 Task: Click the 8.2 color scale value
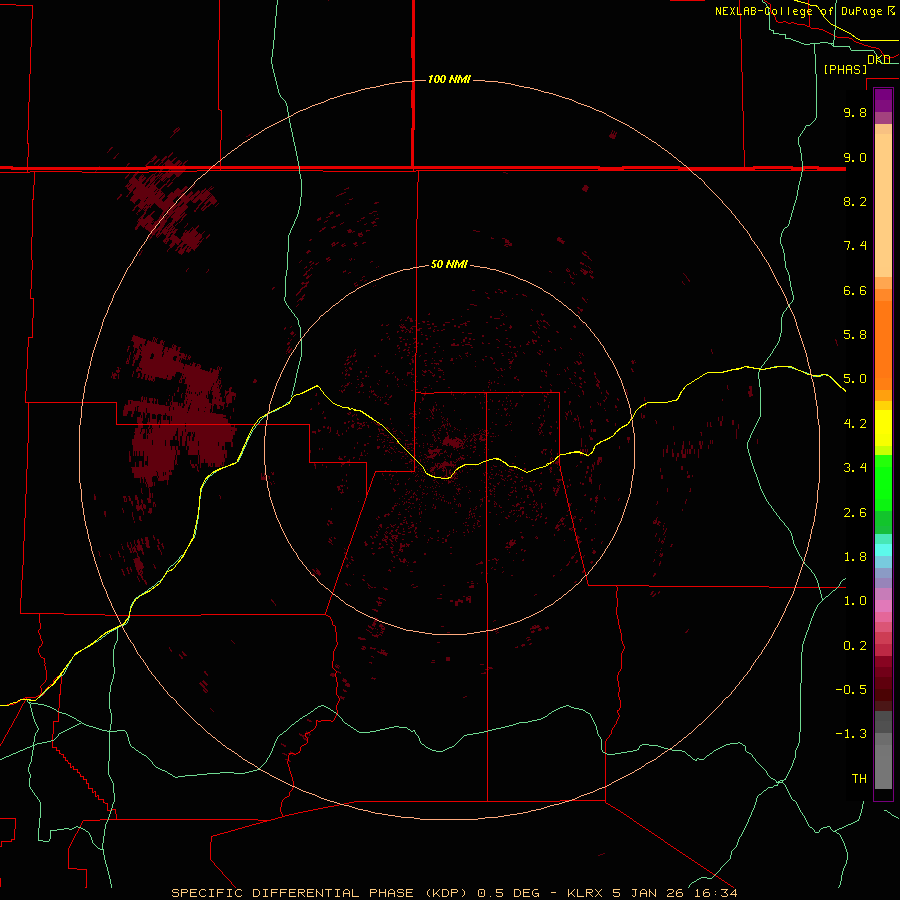855,201
